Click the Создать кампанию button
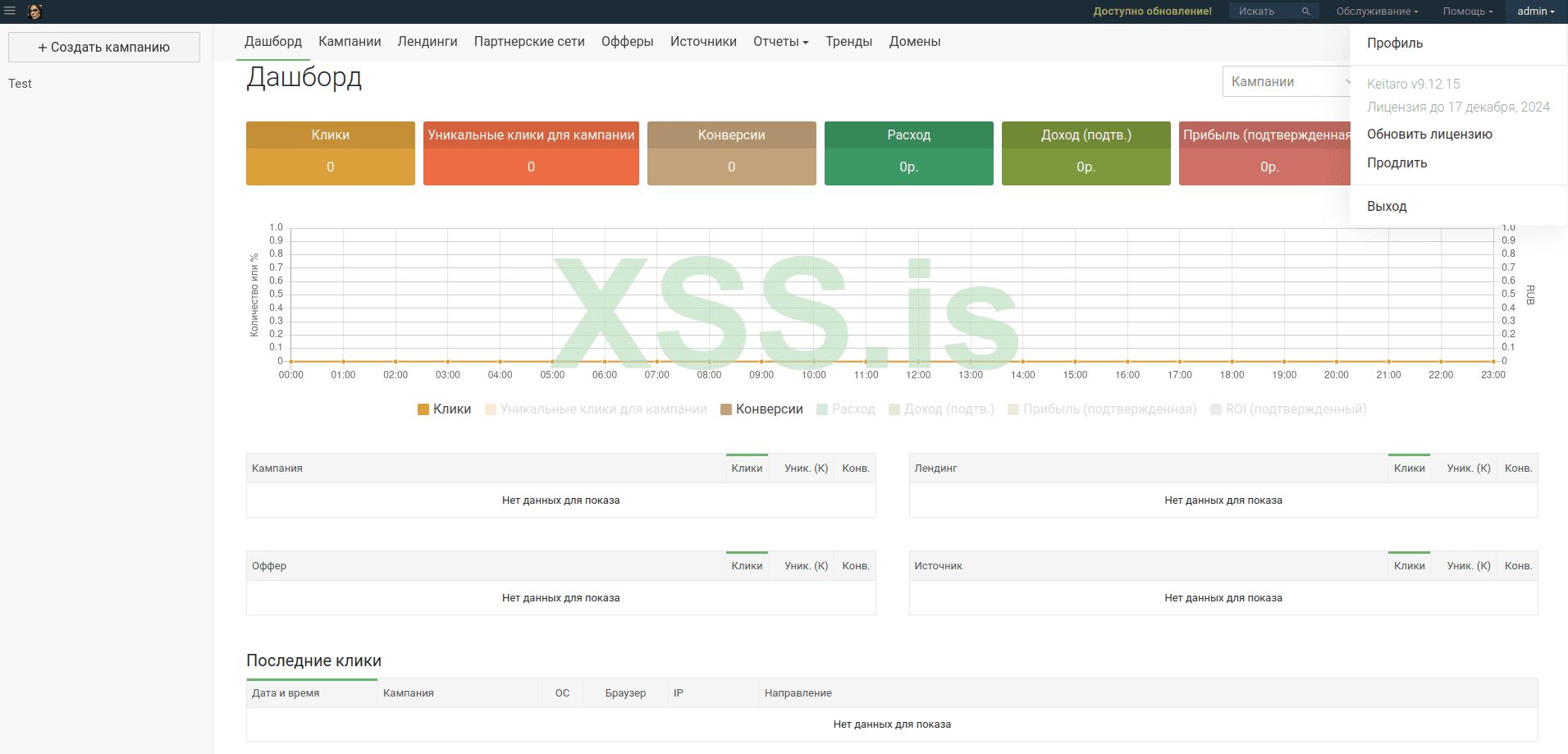1568x754 pixels. [x=104, y=47]
